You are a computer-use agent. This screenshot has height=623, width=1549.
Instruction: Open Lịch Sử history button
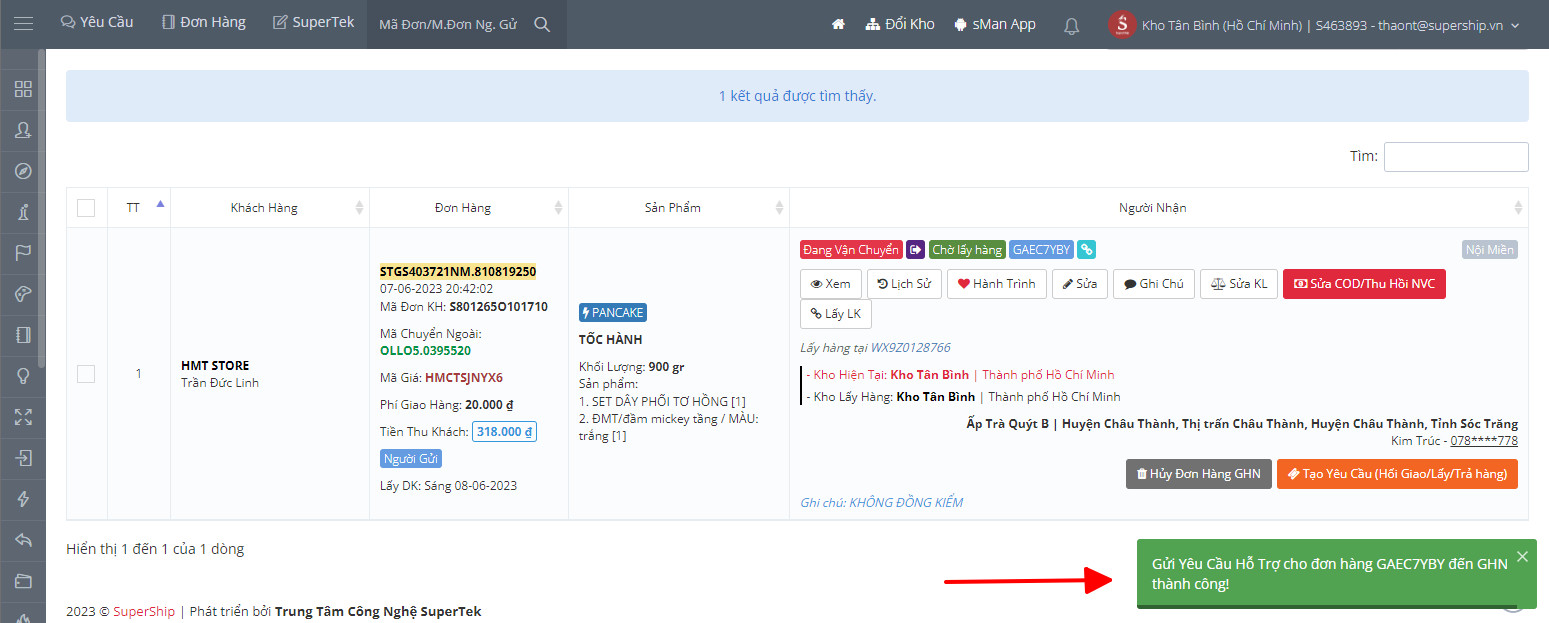point(904,284)
